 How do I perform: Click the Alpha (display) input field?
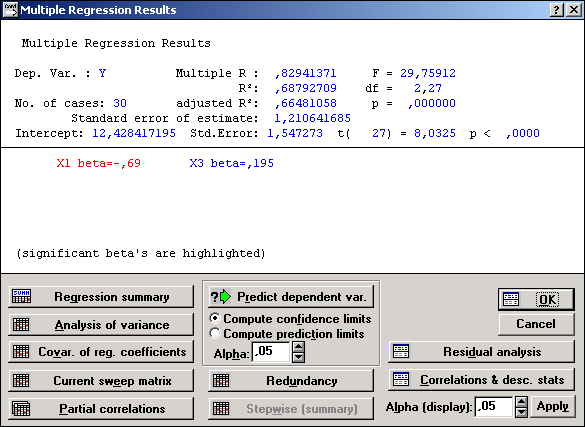494,406
